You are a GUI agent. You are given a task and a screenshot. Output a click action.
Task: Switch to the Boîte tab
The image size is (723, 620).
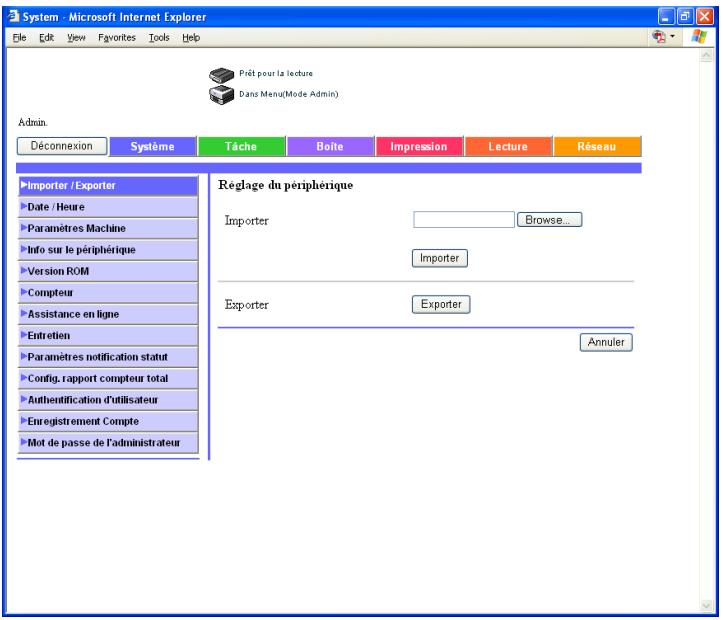pyautogui.click(x=330, y=146)
